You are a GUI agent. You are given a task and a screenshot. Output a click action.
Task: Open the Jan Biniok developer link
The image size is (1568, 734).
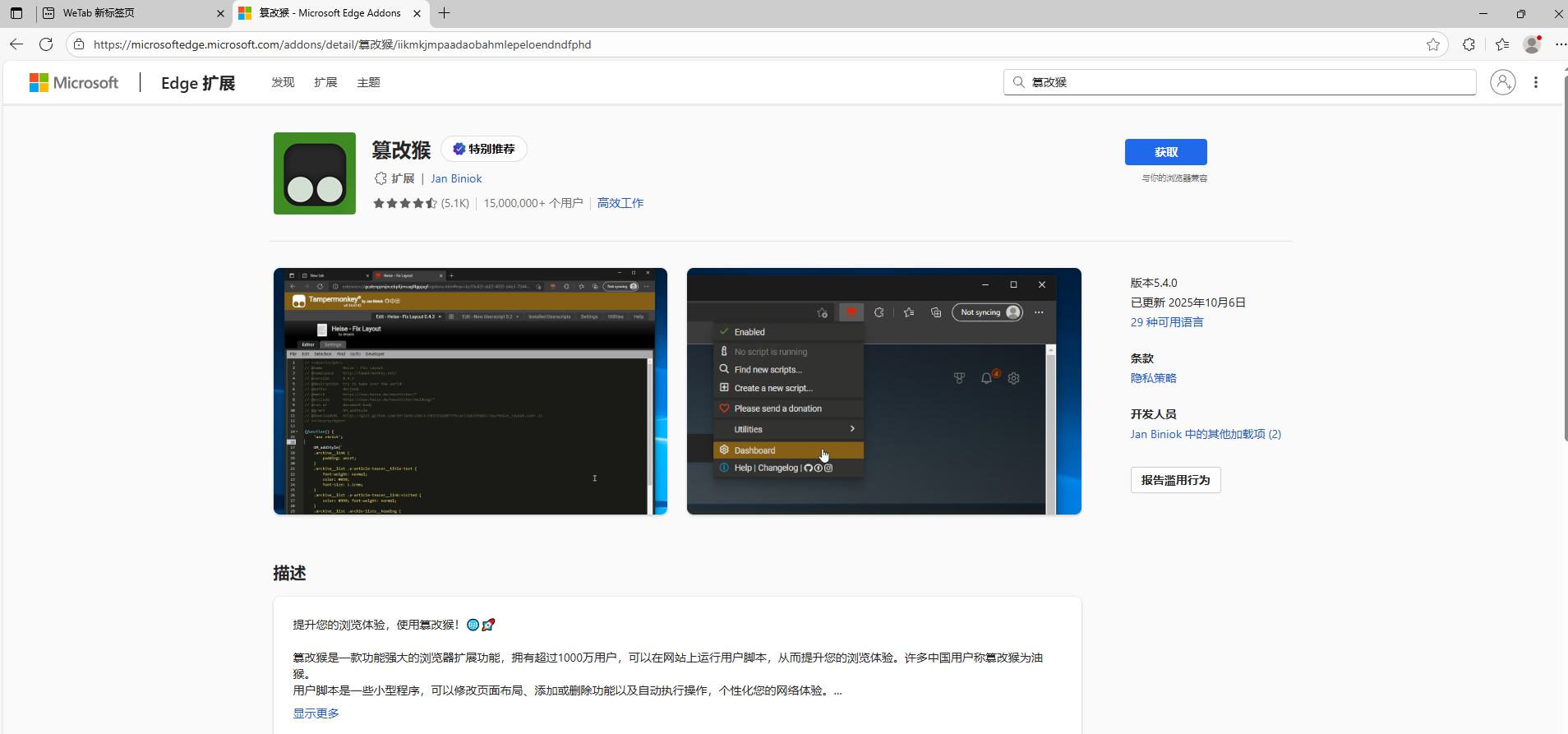(456, 178)
